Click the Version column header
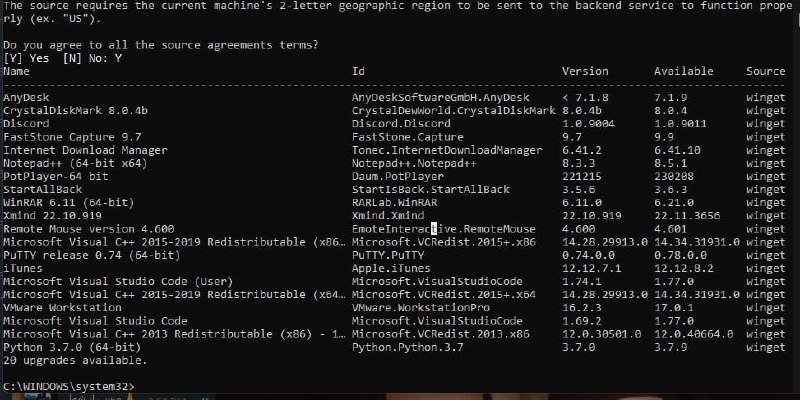 point(585,71)
